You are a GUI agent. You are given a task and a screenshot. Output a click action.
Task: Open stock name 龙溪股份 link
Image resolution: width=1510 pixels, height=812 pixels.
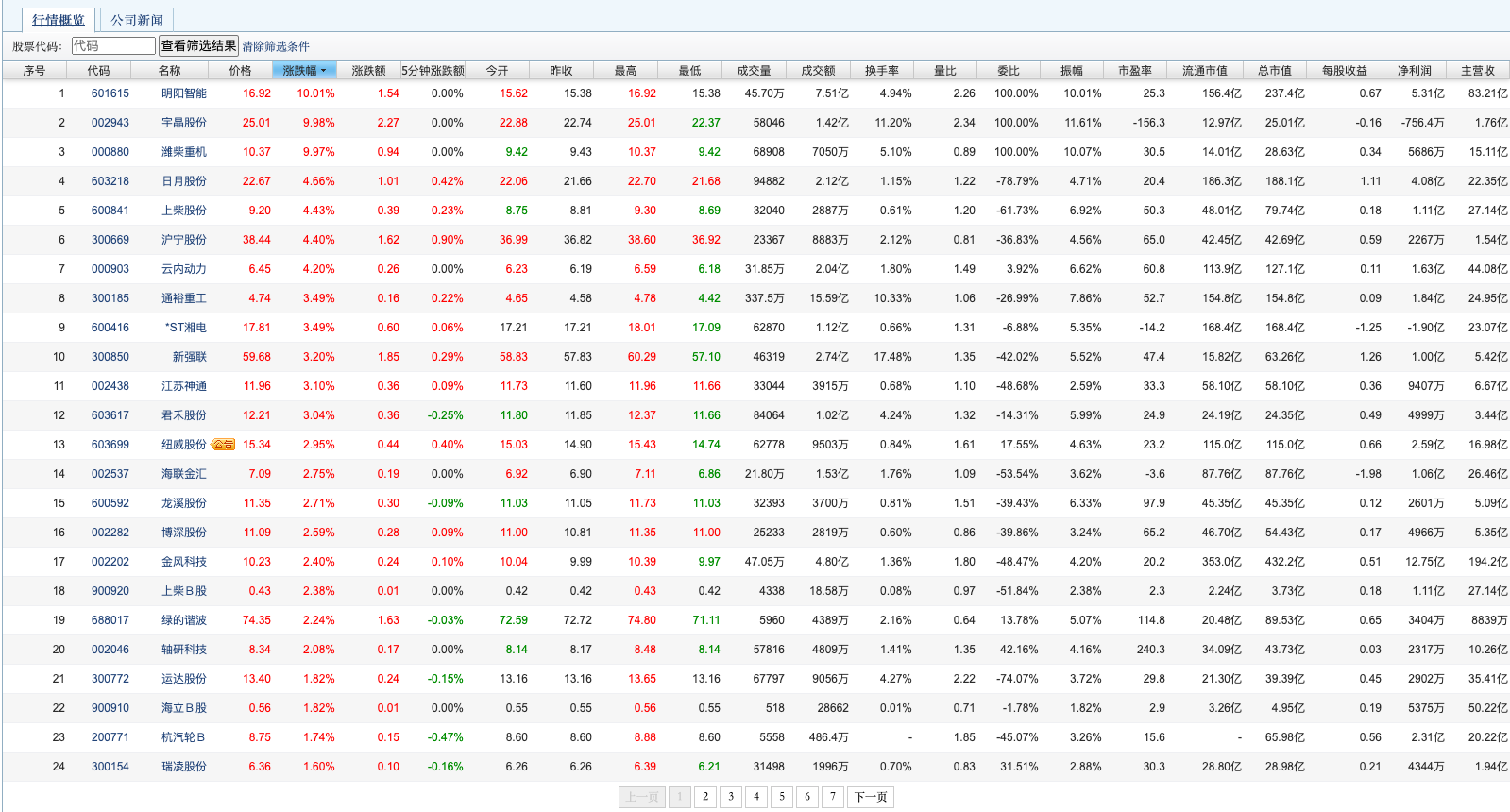point(184,503)
